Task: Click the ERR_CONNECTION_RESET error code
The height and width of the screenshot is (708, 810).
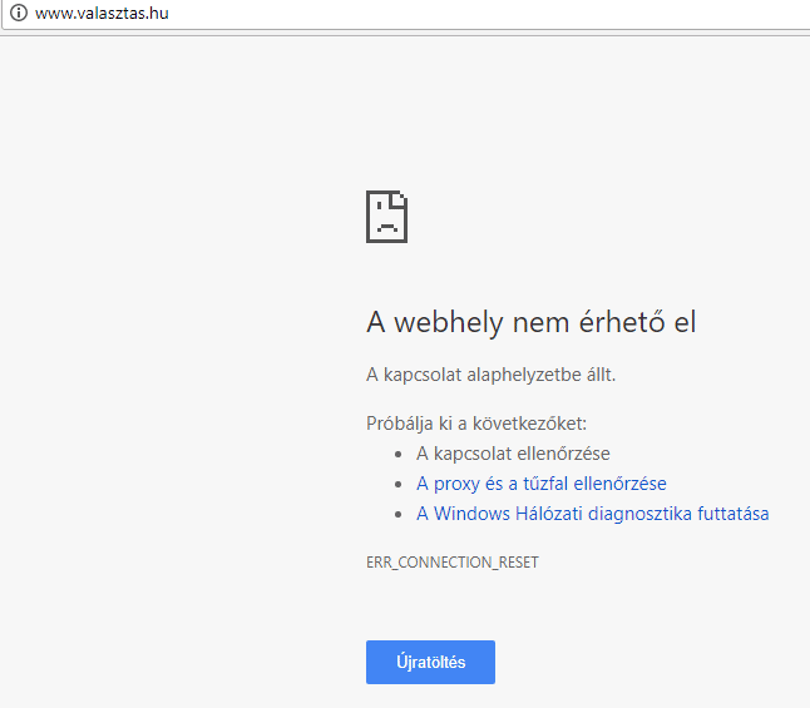Action: 453,562
